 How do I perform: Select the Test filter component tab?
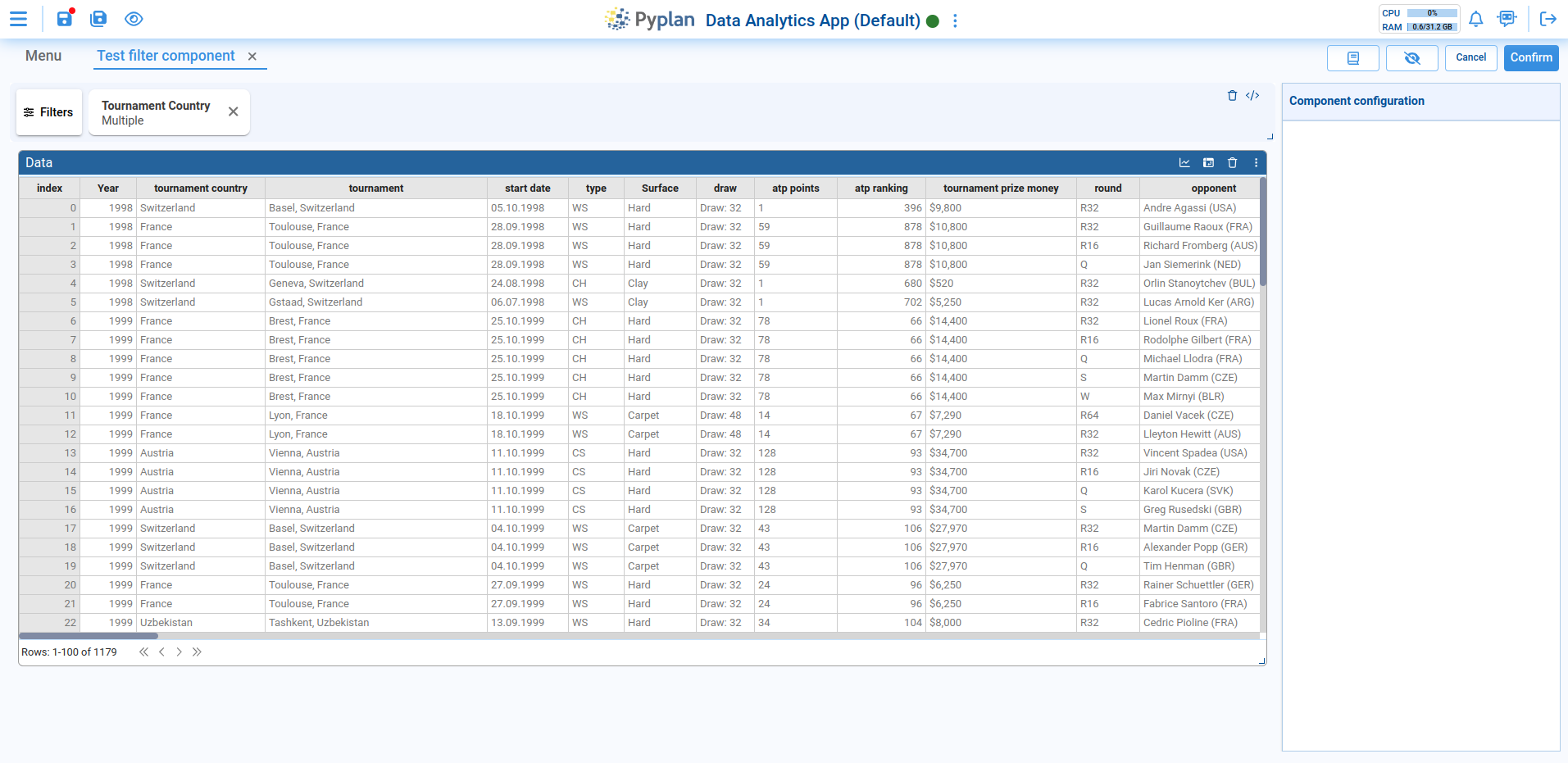[166, 56]
